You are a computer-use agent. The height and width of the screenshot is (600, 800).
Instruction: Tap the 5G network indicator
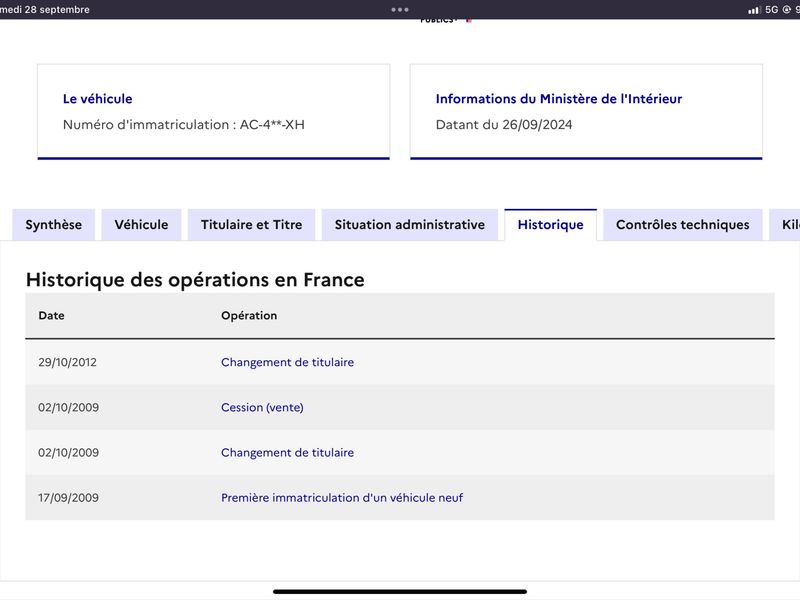tap(771, 10)
